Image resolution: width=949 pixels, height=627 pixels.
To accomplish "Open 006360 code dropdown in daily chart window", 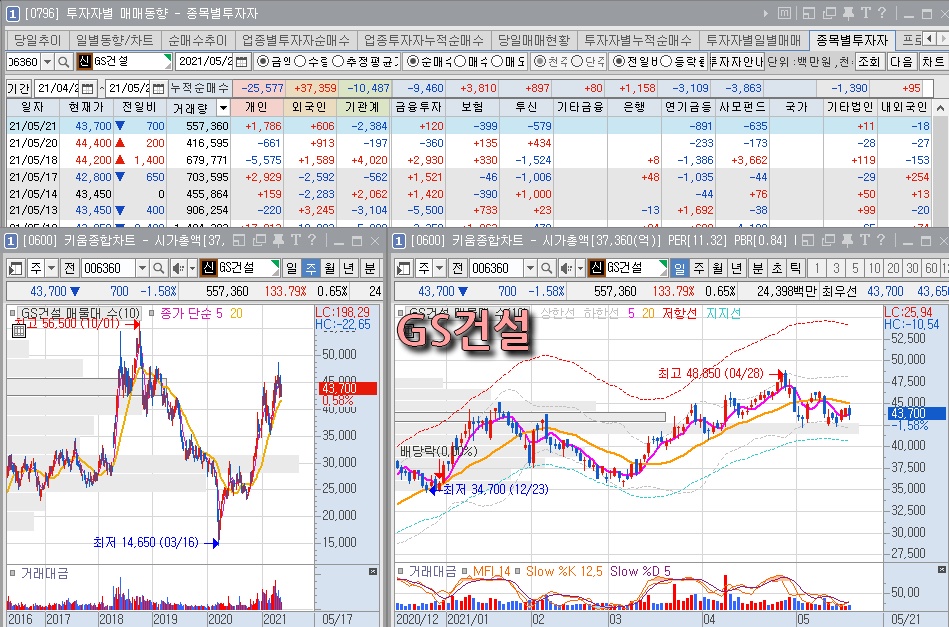I will pyautogui.click(x=530, y=268).
